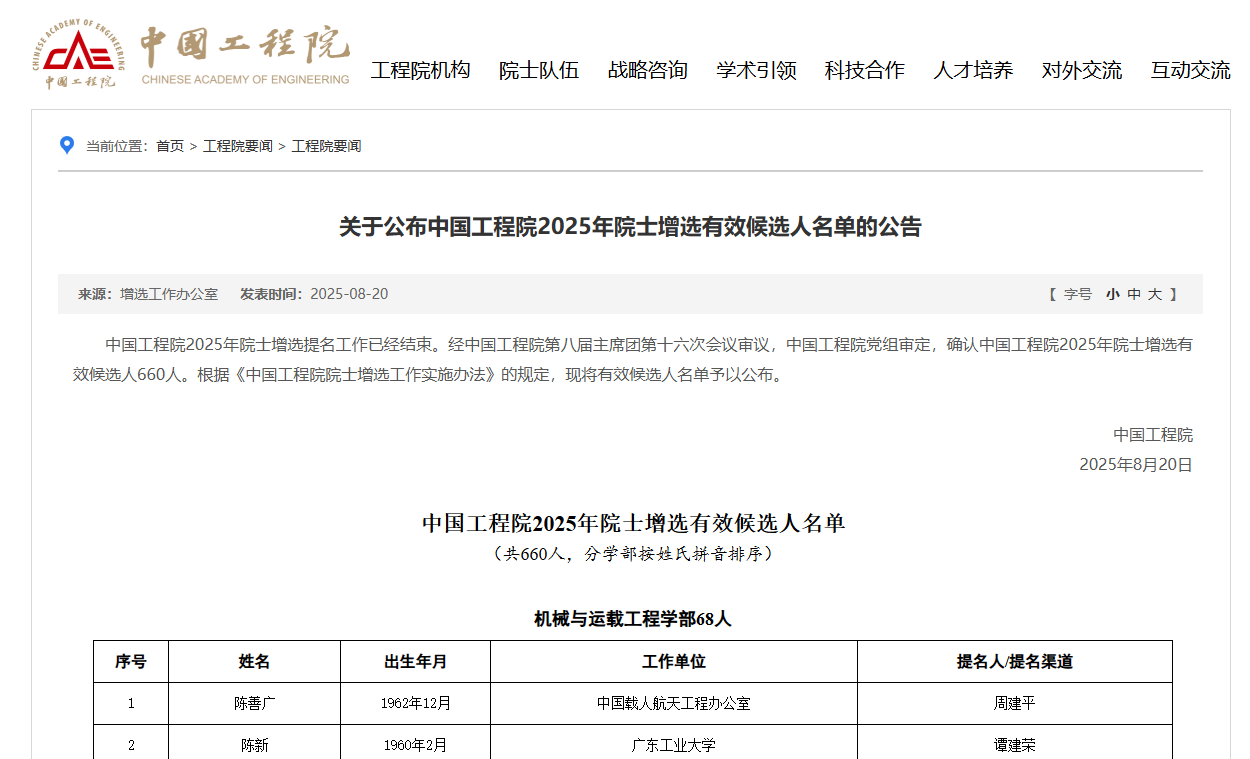Open the 互动交流 menu

click(x=1190, y=70)
